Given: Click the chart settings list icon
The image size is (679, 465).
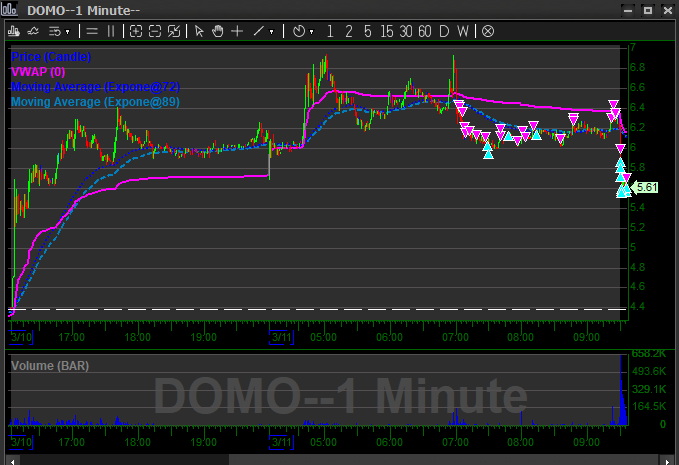Looking at the screenshot, I should click(55, 31).
